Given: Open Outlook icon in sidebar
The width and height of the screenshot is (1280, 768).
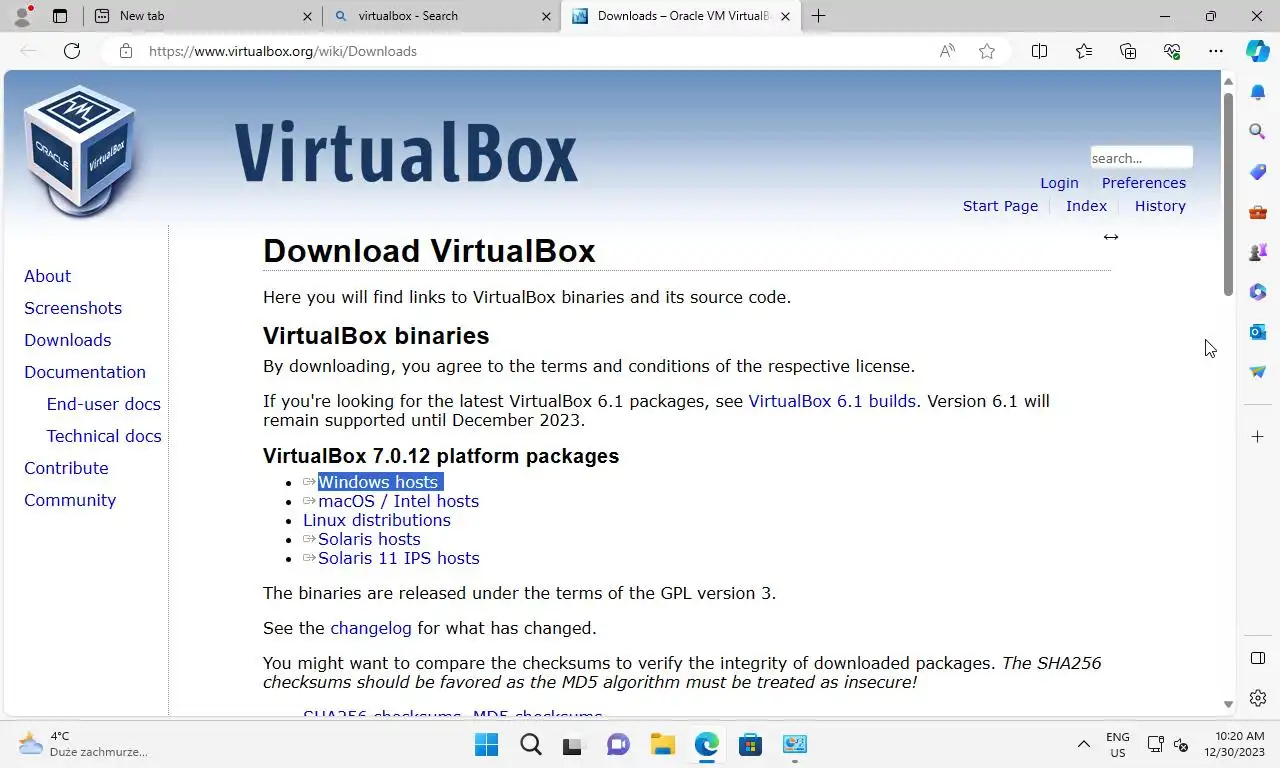Looking at the screenshot, I should coord(1258,332).
